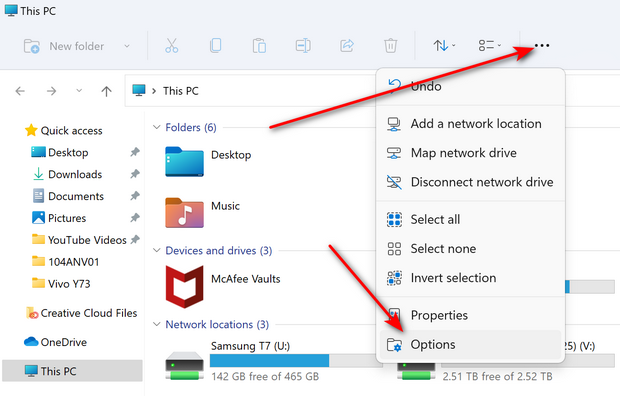This screenshot has height=396, width=620.
Task: Open YouTube Videos folder in sidebar
Action: (x=79, y=240)
